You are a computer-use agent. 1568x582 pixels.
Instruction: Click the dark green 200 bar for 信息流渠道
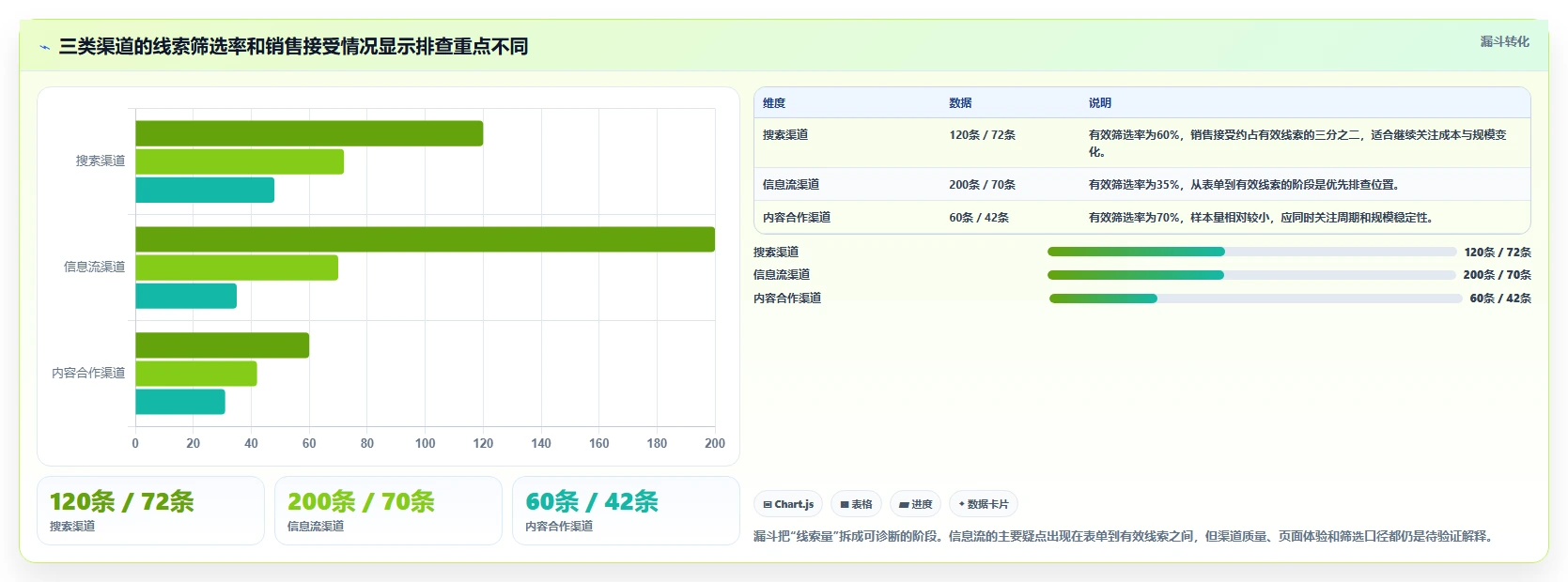pyautogui.click(x=425, y=239)
